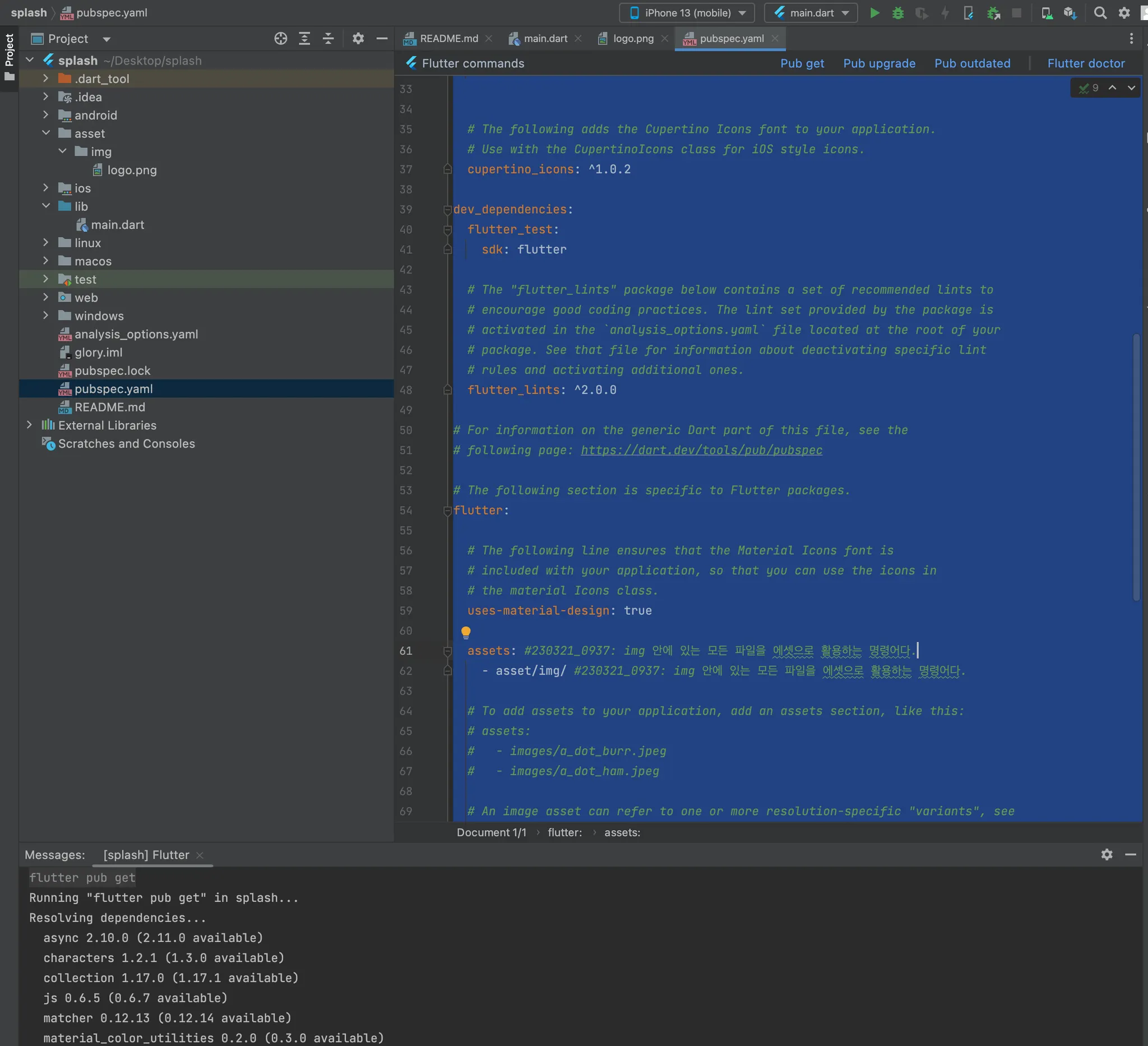Open the iPhone 13 (mobile) device dropdown
The height and width of the screenshot is (1046, 1148).
(x=687, y=12)
